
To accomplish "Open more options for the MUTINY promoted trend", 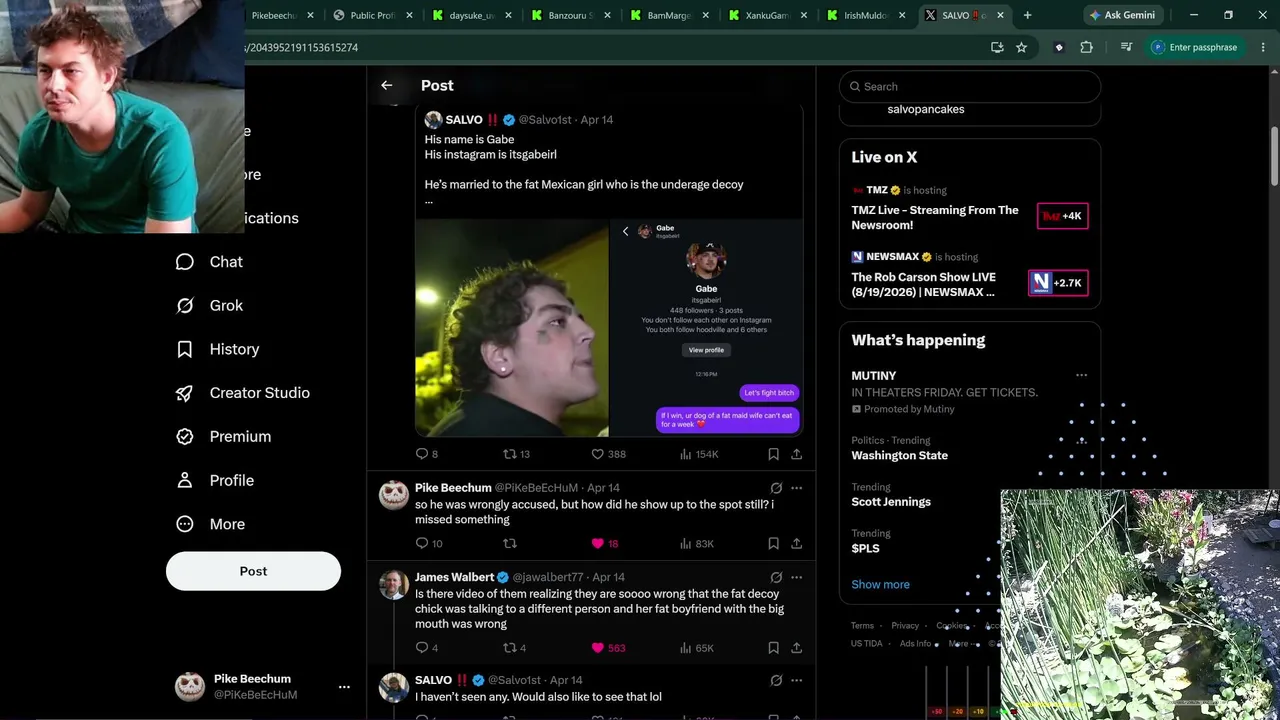I will pyautogui.click(x=1081, y=376).
